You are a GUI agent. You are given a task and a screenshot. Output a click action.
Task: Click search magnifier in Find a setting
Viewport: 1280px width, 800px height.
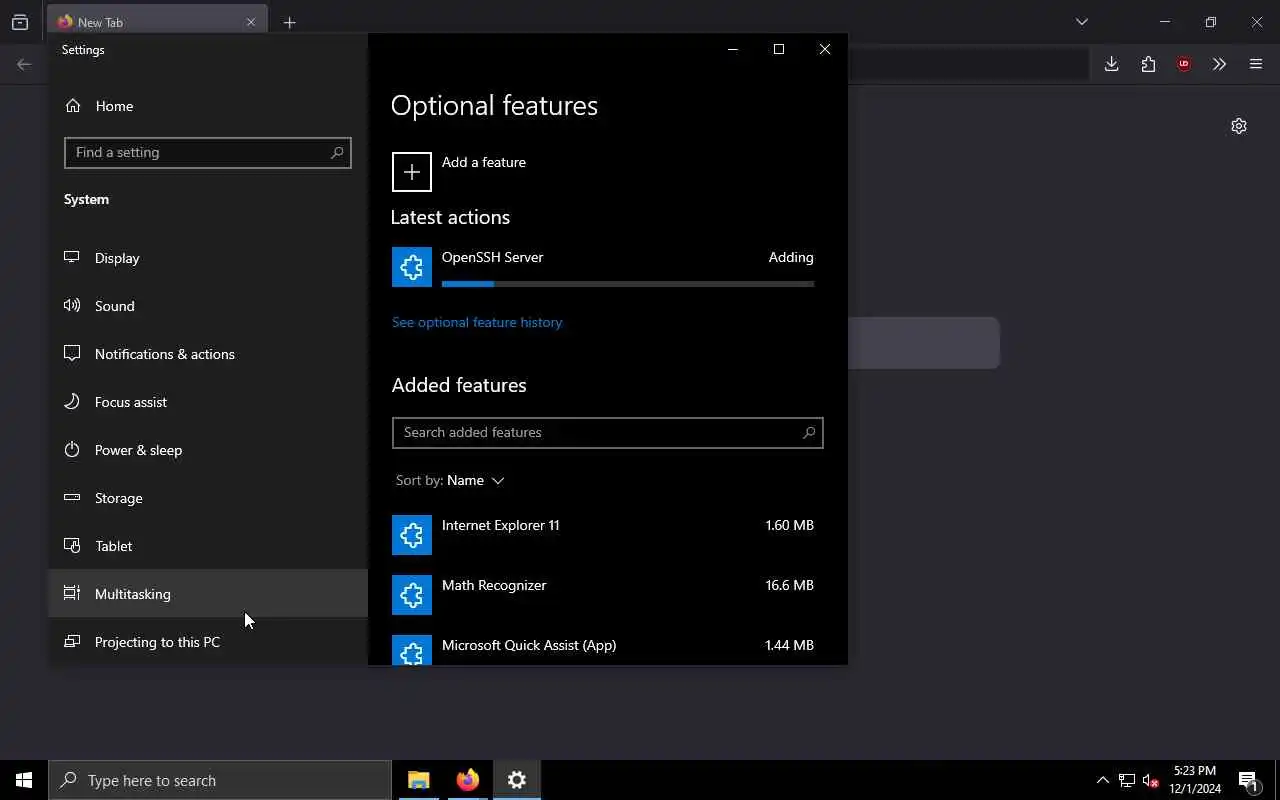(x=337, y=152)
